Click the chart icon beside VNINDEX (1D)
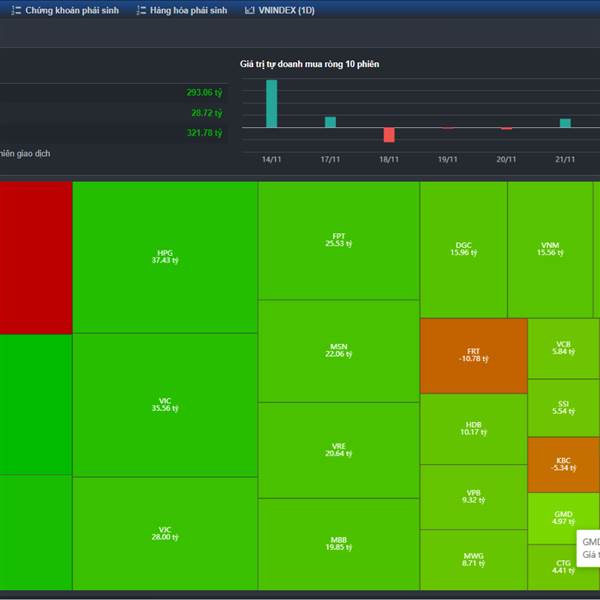This screenshot has height=600, width=600. pos(249,10)
